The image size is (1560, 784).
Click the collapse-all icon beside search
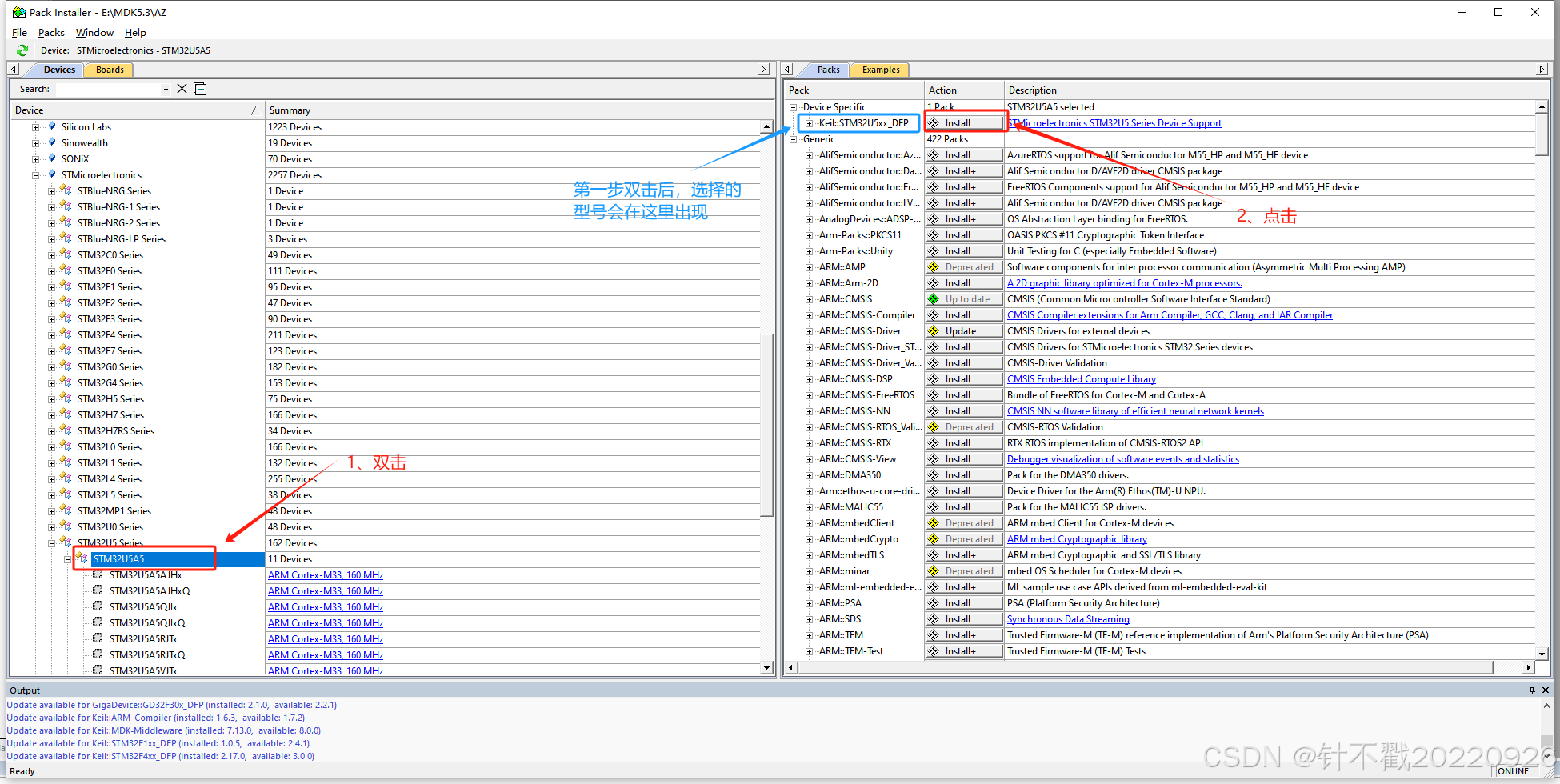(x=201, y=89)
